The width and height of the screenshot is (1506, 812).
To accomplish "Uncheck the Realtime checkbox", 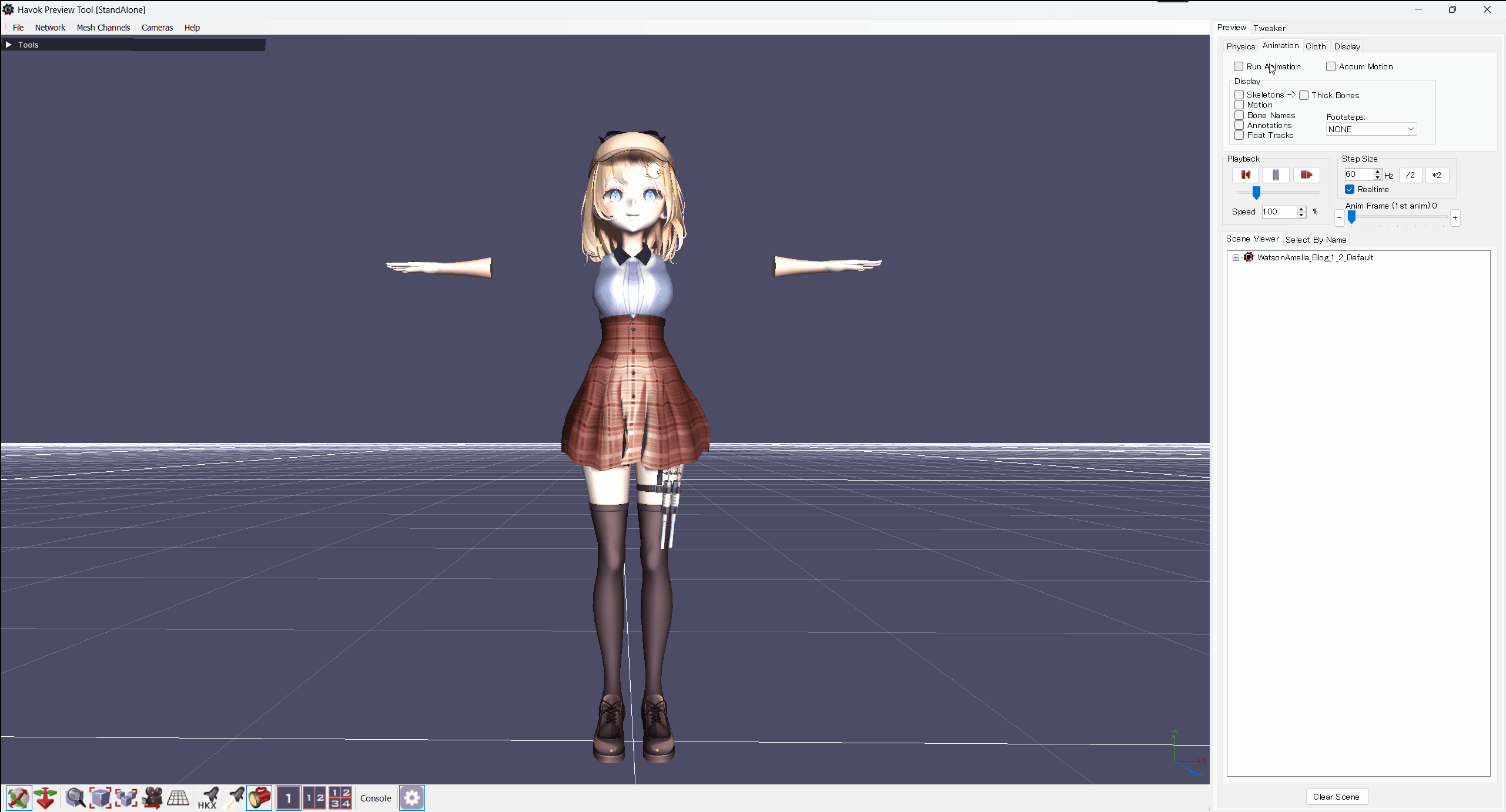I will pos(1350,189).
